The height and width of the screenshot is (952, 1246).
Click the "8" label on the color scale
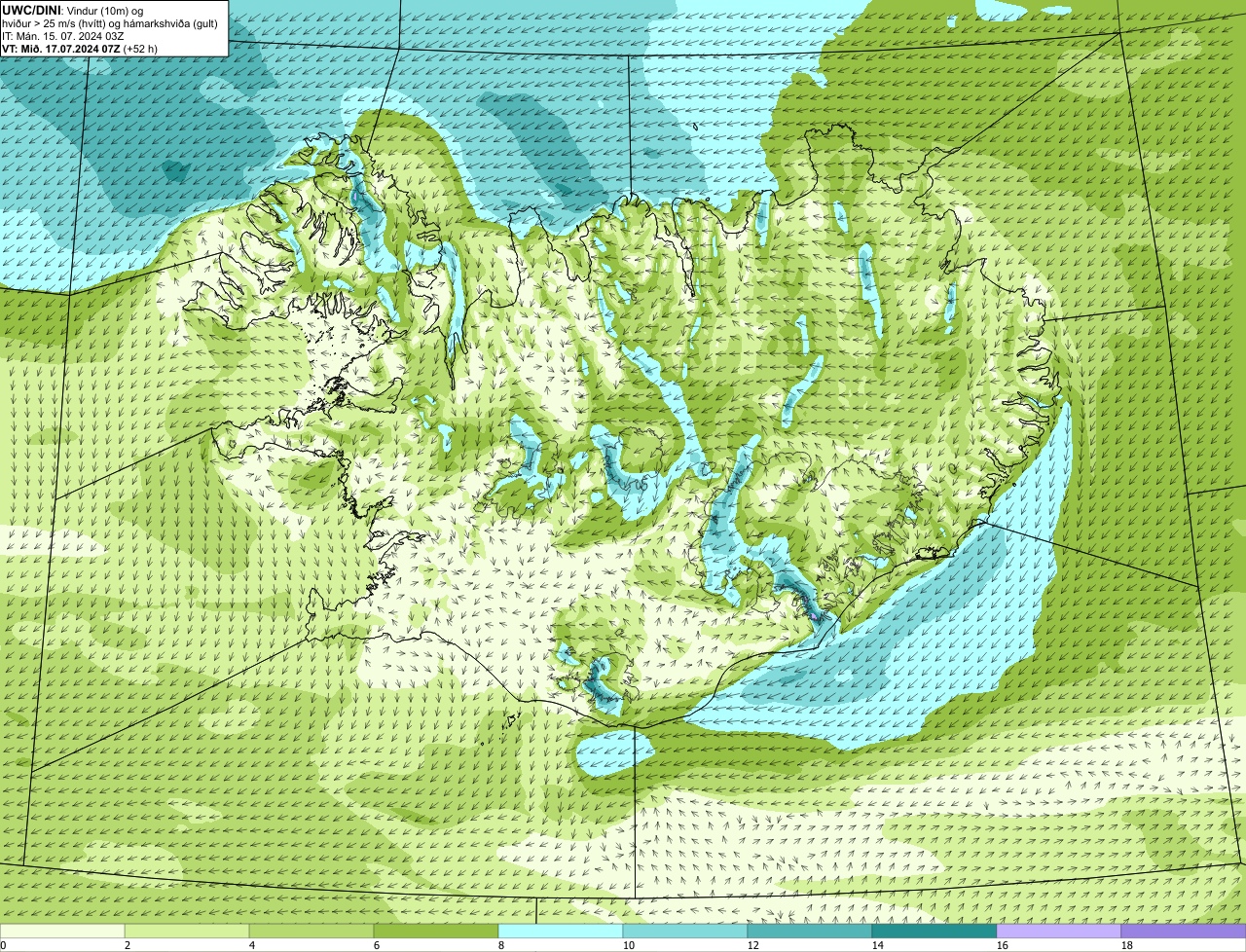(x=501, y=945)
